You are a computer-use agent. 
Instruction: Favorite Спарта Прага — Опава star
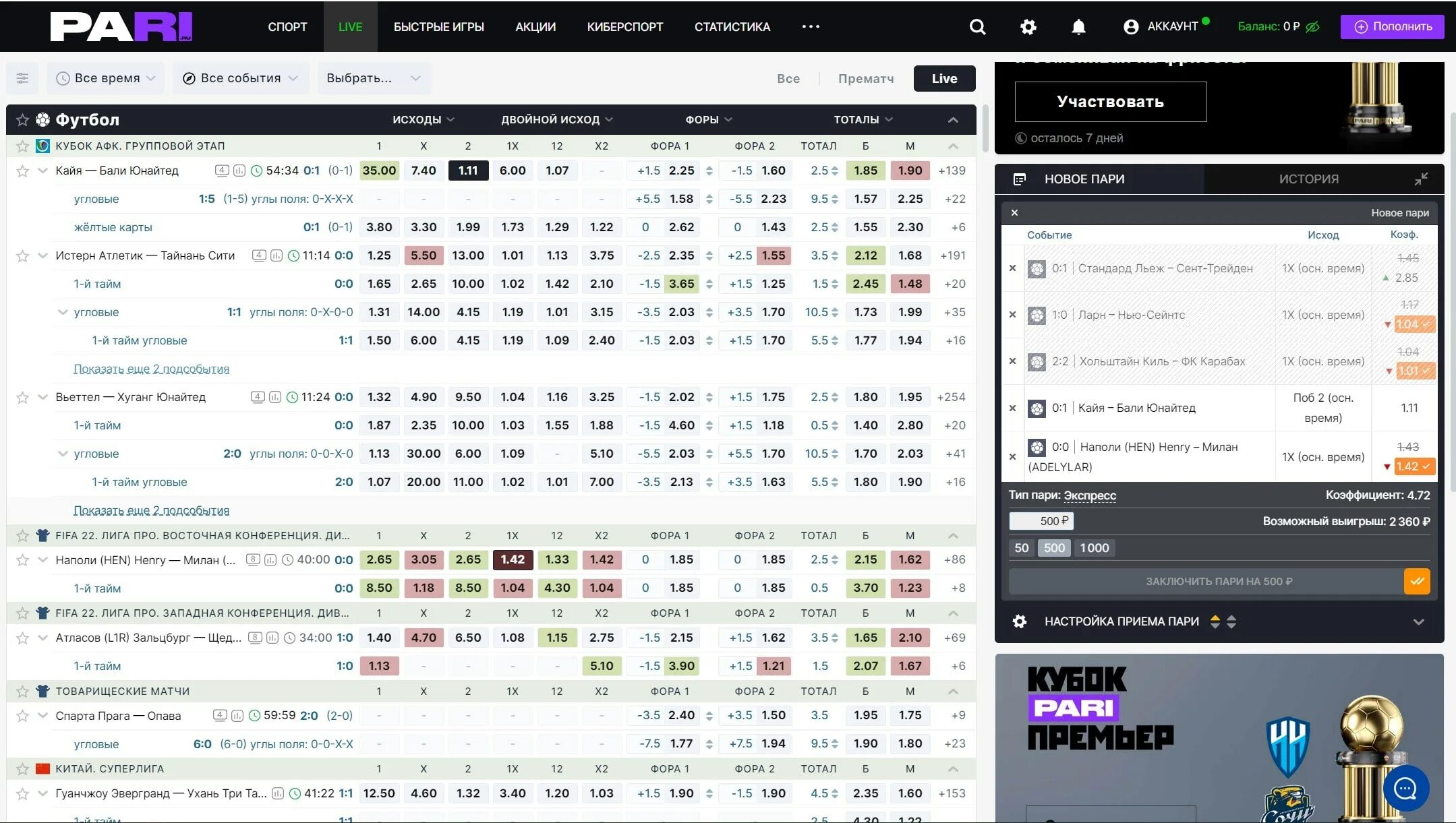tap(22, 716)
